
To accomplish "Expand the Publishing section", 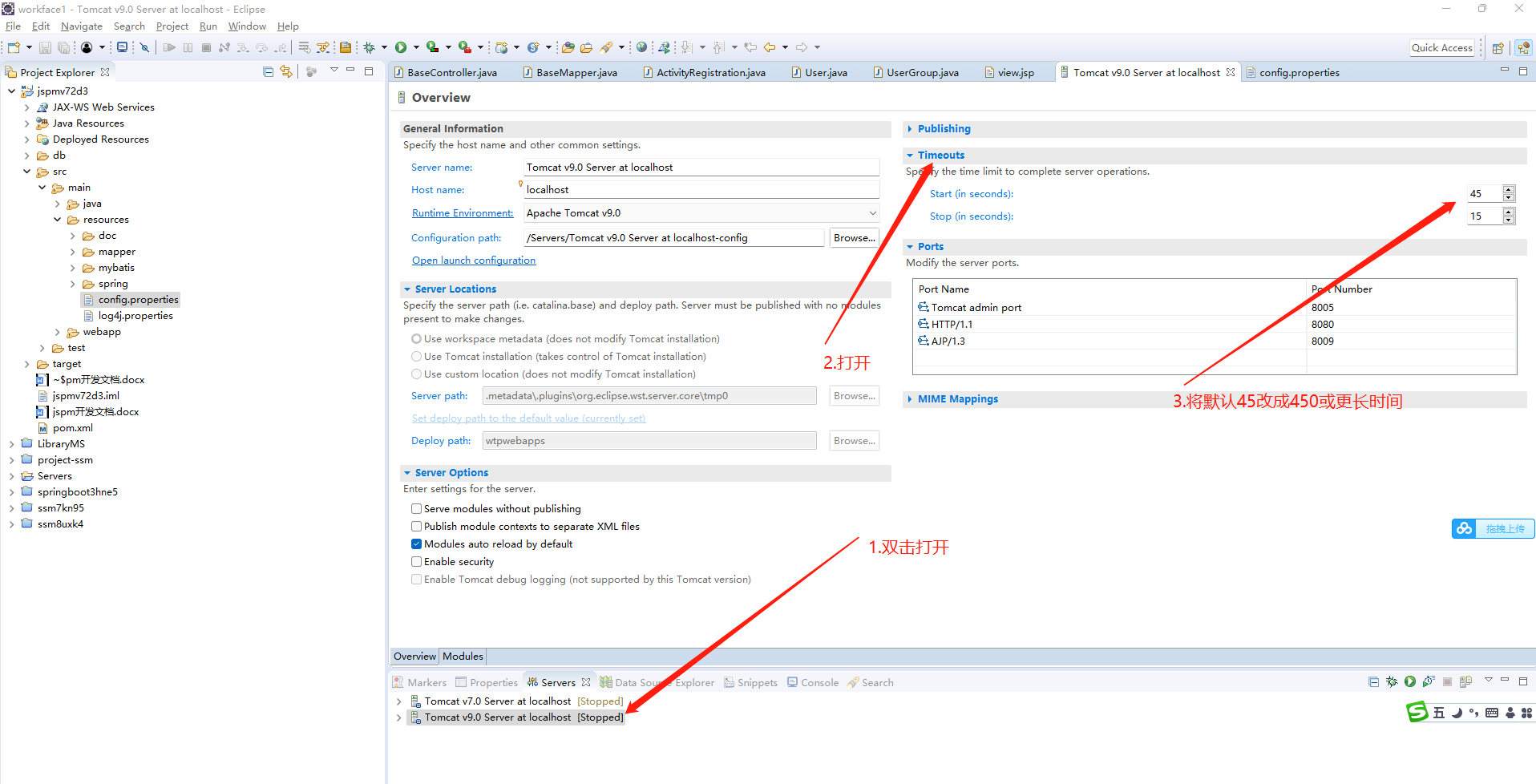I will coord(909,129).
